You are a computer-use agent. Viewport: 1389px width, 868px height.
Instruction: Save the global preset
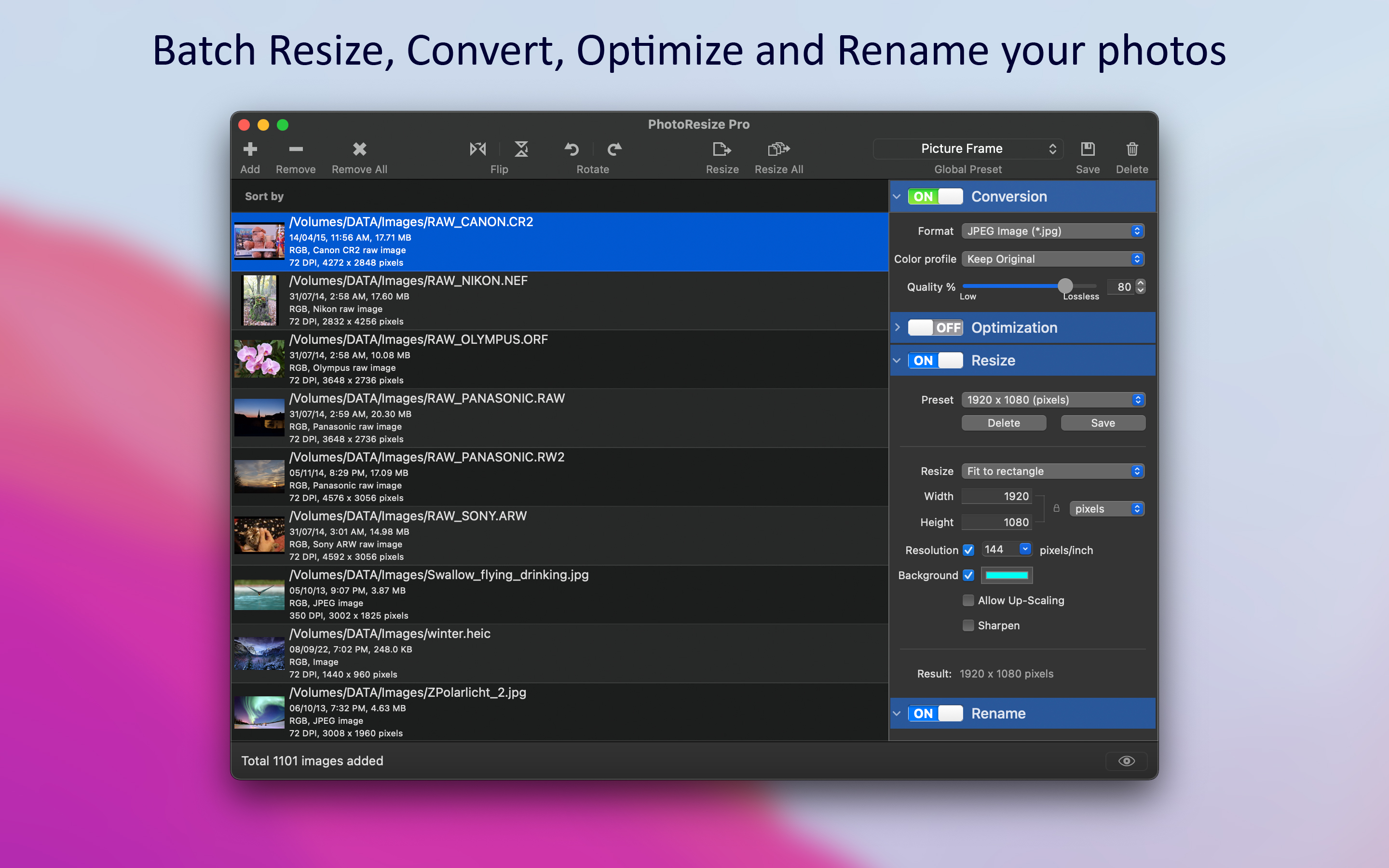pos(1088,149)
